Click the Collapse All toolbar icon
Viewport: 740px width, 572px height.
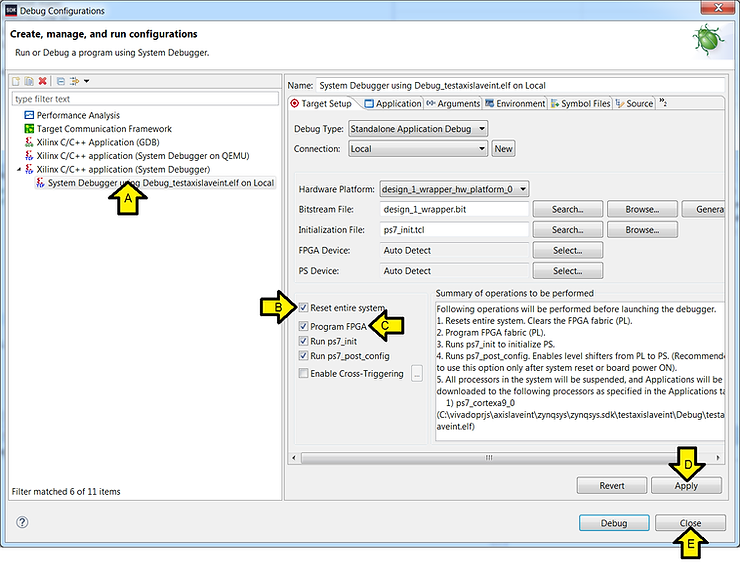61,81
